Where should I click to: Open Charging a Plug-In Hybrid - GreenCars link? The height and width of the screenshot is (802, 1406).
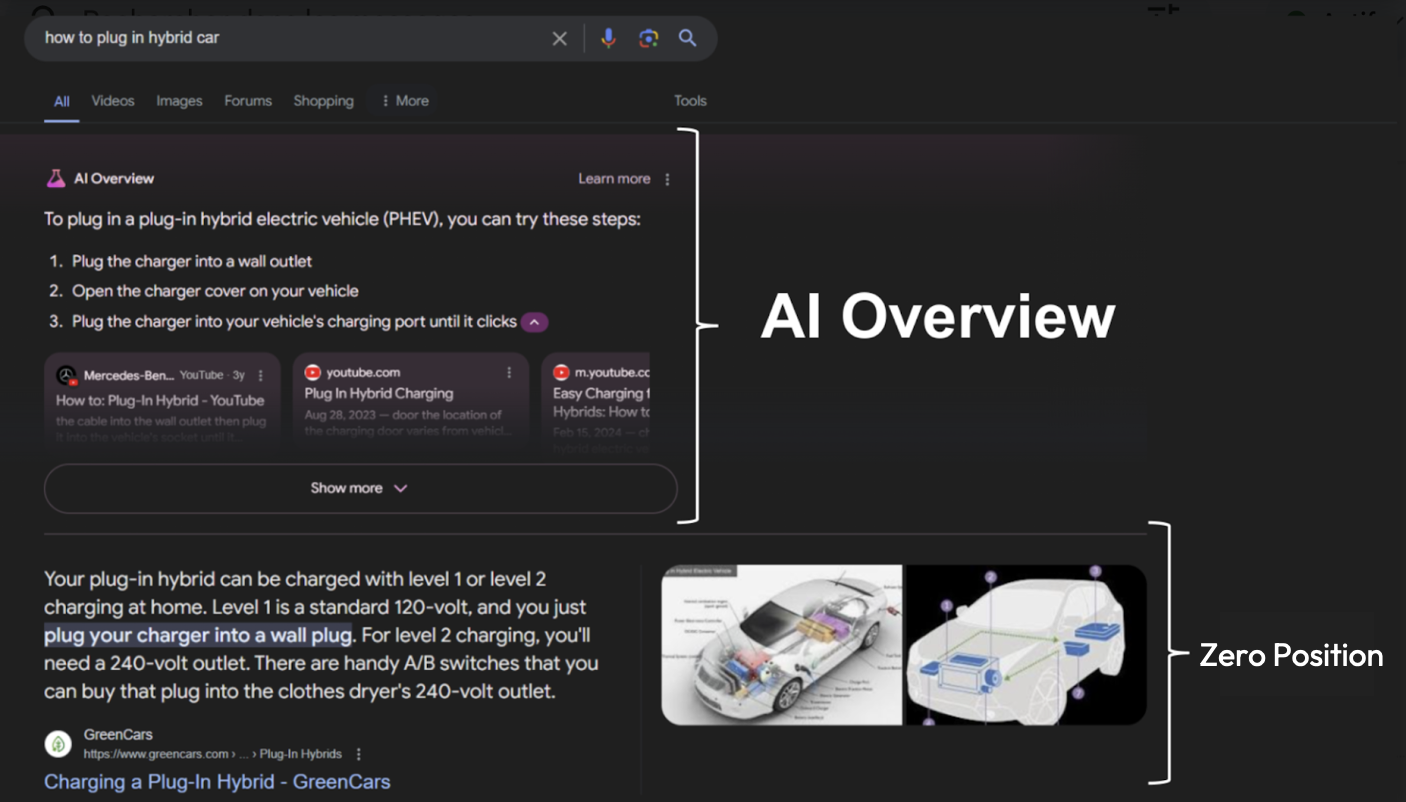[x=217, y=782]
